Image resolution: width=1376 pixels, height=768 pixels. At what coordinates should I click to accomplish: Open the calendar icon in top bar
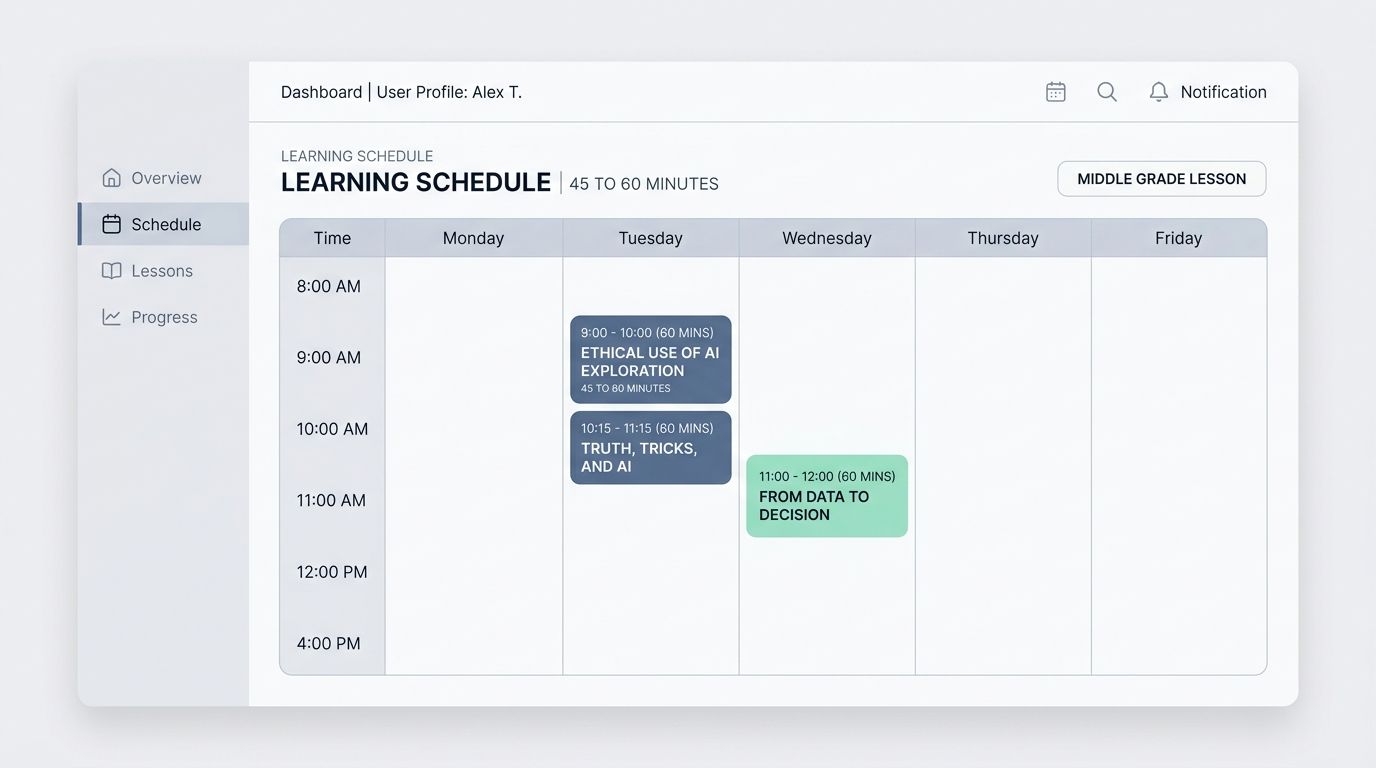[1055, 92]
